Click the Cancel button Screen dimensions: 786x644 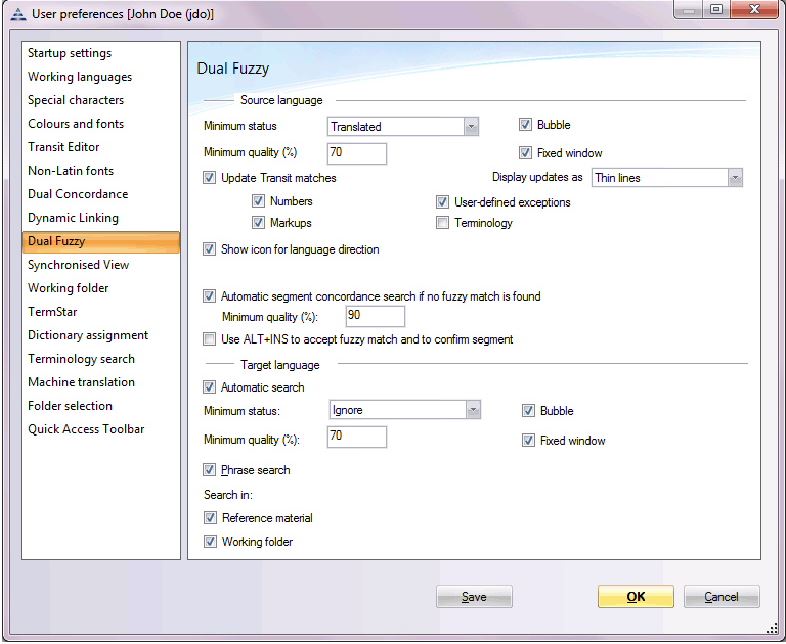721,597
